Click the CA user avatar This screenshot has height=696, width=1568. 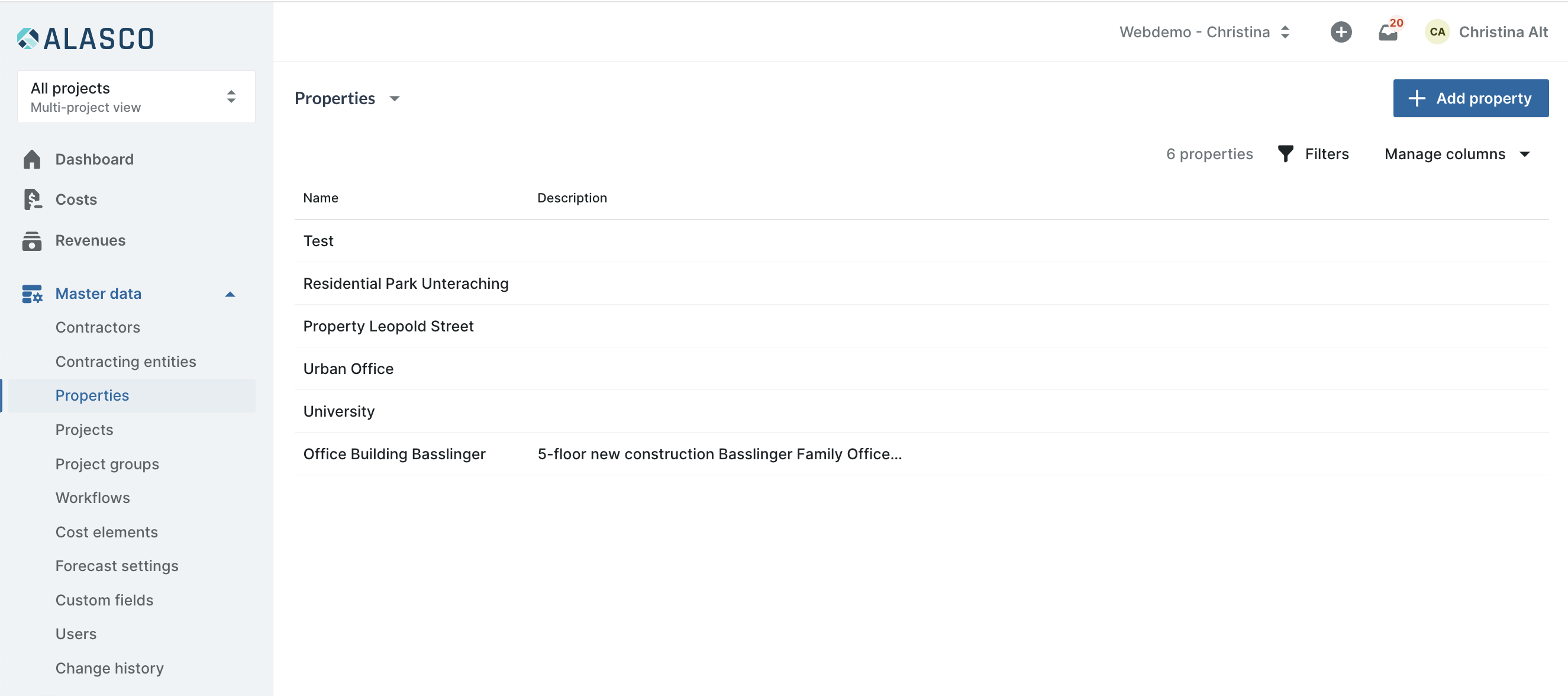(1437, 33)
